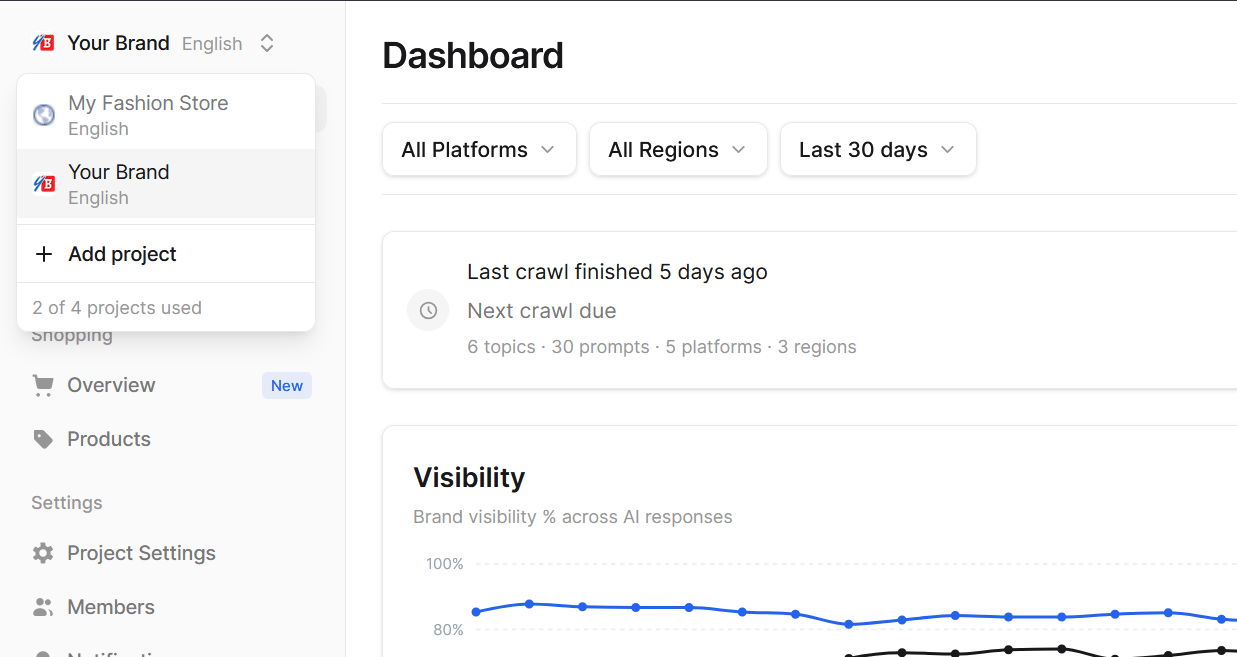
Task: Select My Fashion Store project
Action: (x=166, y=115)
